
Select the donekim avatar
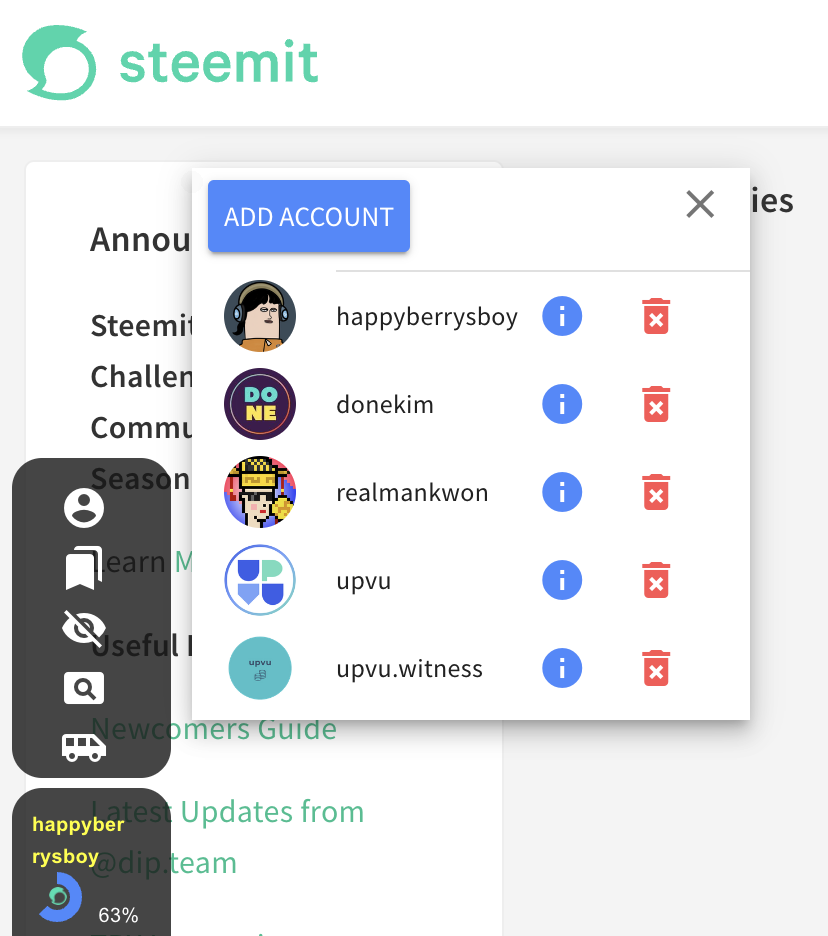260,404
